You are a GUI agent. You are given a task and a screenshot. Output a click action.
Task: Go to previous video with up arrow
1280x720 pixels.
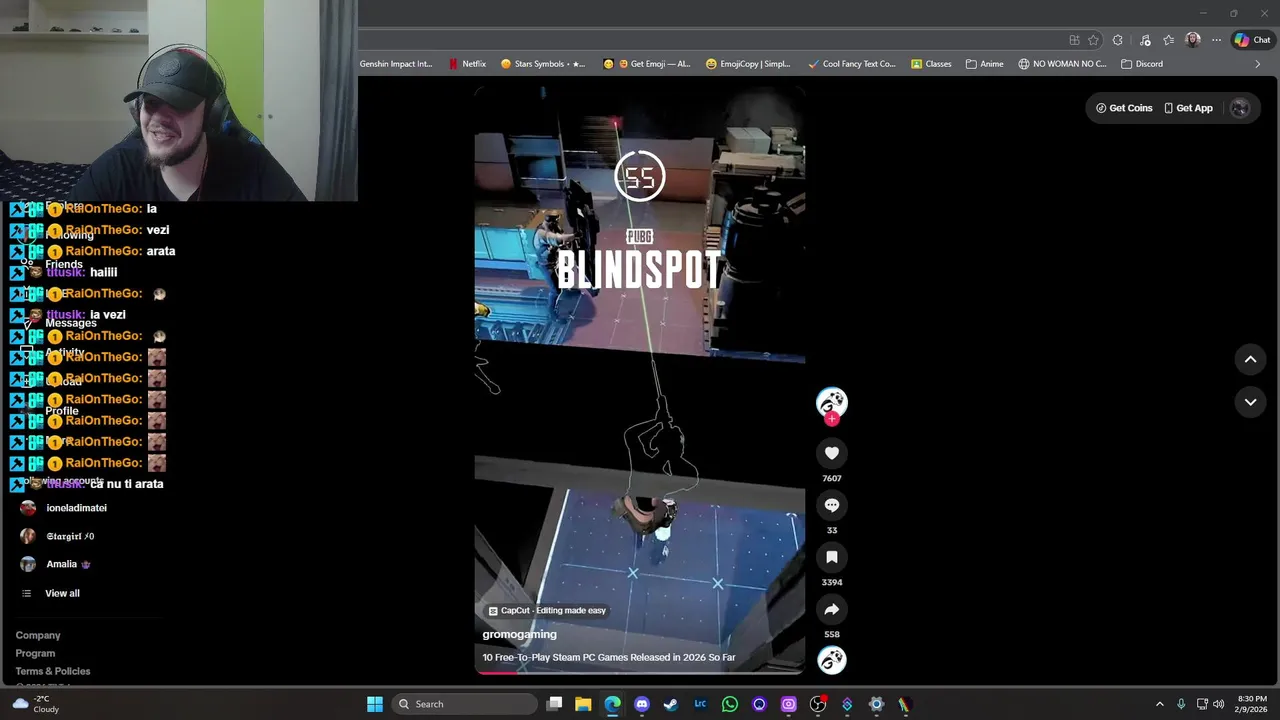[1250, 359]
